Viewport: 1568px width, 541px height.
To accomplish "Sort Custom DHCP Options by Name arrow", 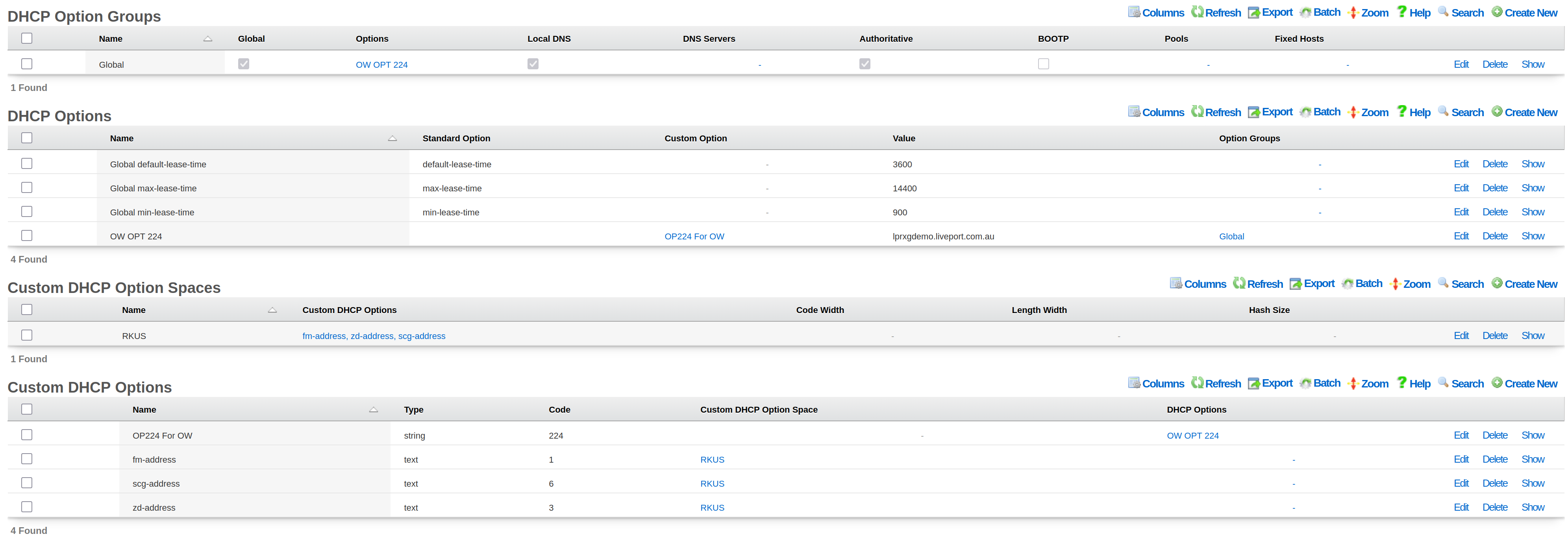I will coord(374,410).
